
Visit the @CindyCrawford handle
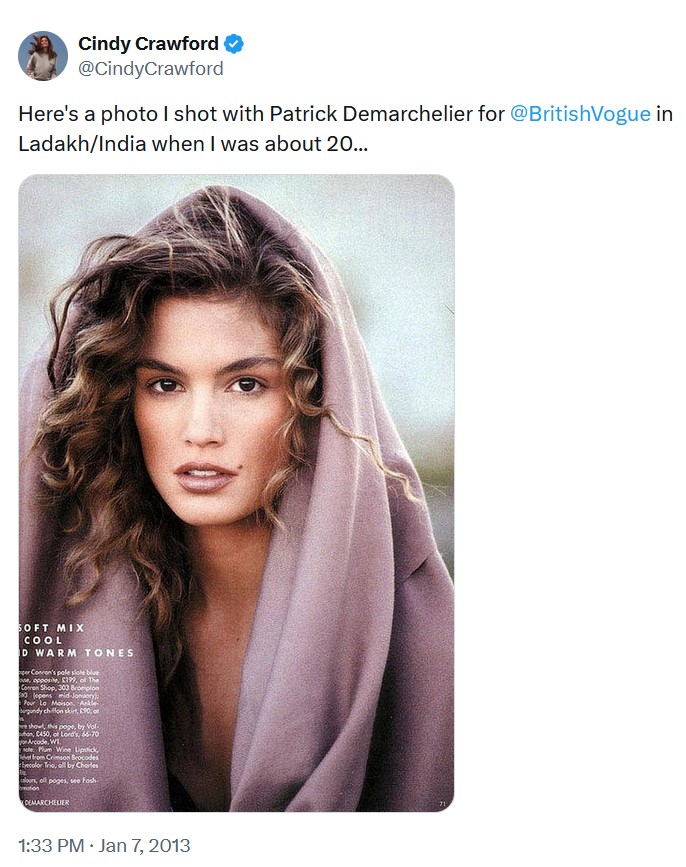[150, 69]
